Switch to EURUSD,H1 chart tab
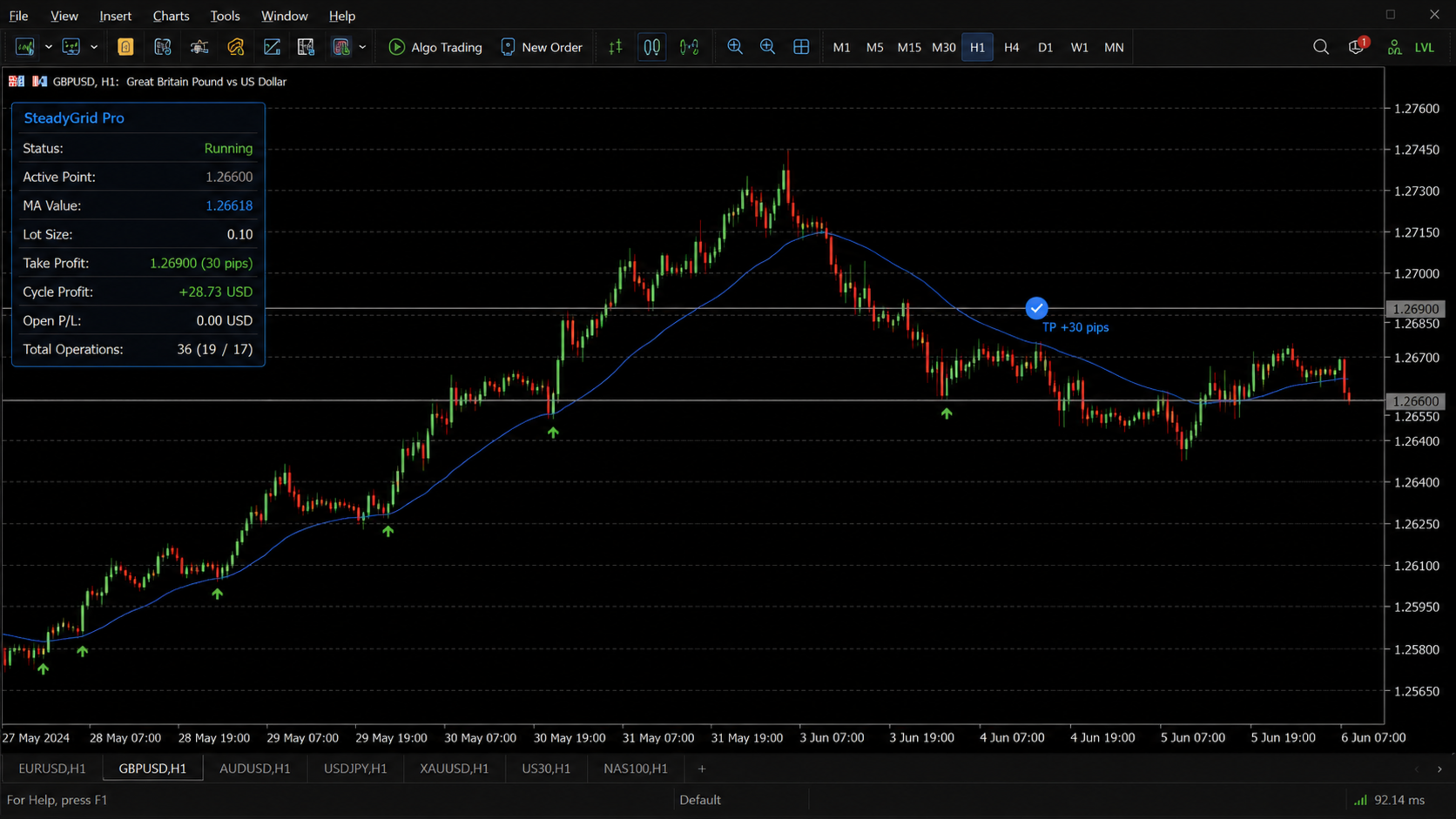The height and width of the screenshot is (819, 1456). (x=52, y=769)
